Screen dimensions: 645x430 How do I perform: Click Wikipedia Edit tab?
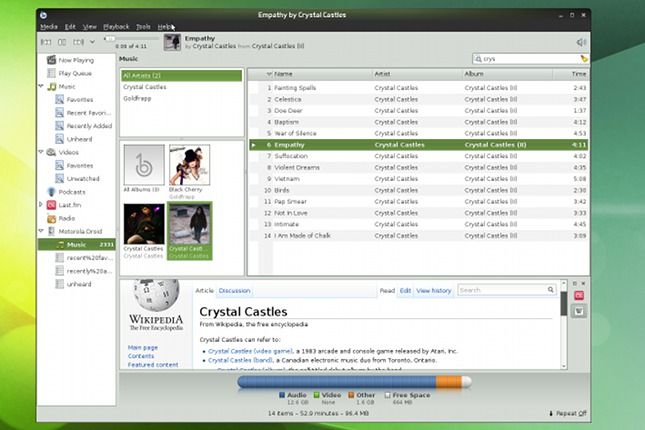coord(405,291)
